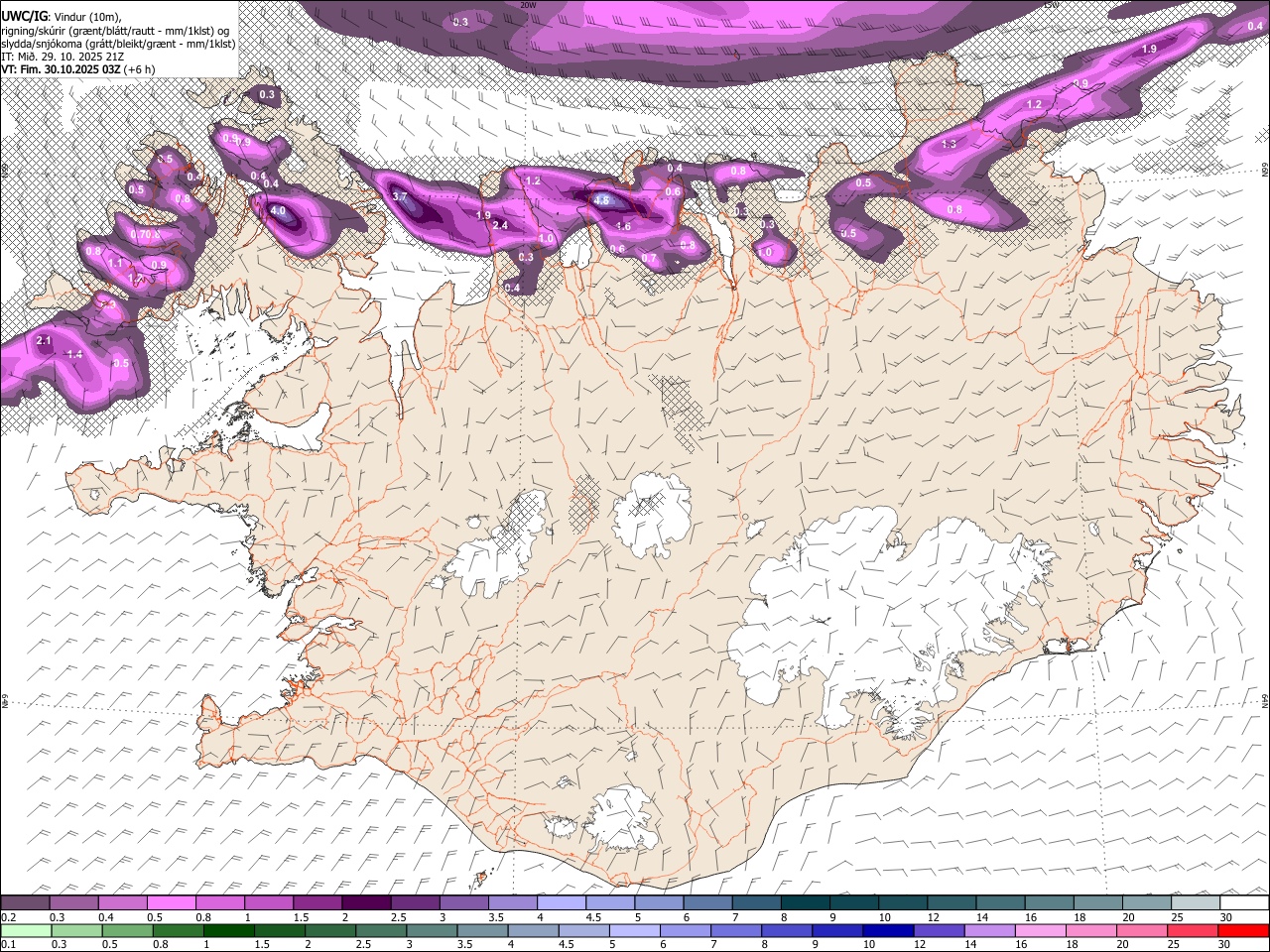This screenshot has width=1270, height=952.
Task: Click the '0.1' label in lower legend
Action: 9,944
